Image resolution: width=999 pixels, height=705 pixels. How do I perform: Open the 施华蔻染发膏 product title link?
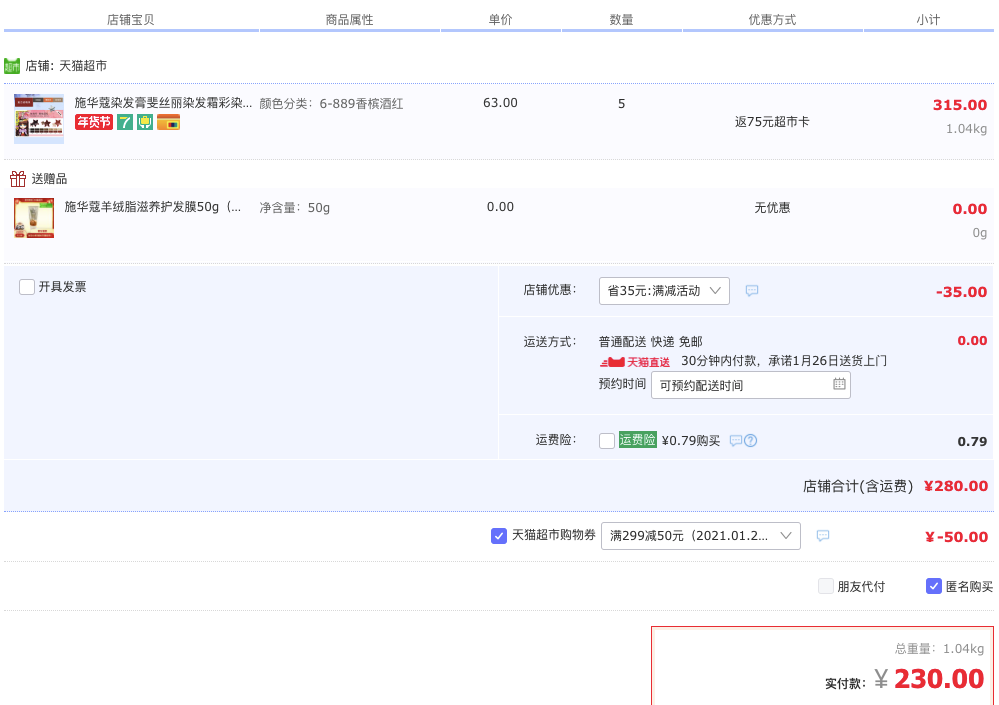(163, 103)
